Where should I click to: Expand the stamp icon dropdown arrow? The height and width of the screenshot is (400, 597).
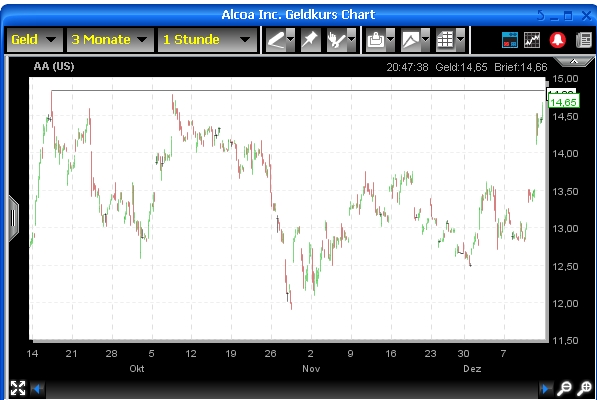[391, 40]
